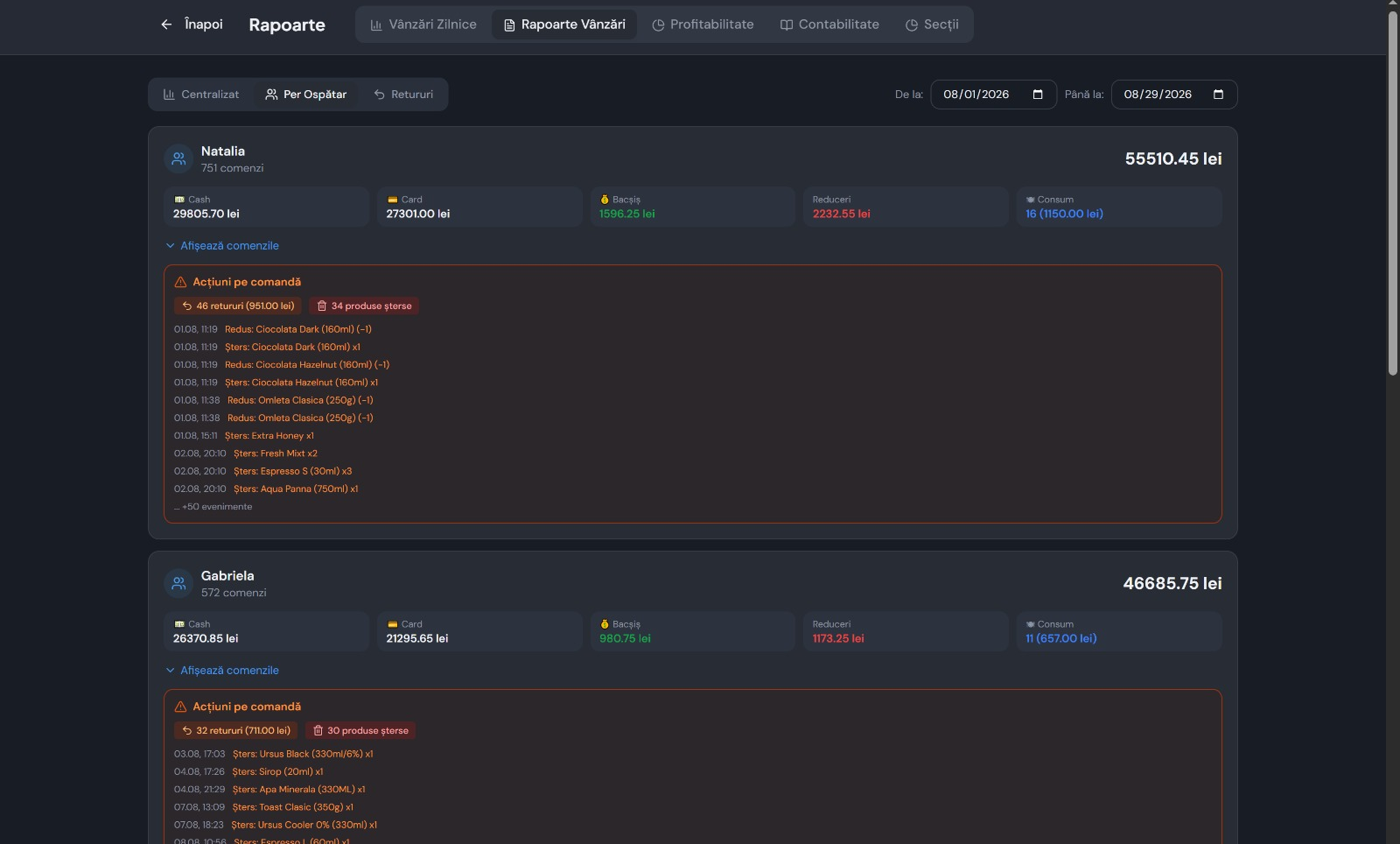This screenshot has height=844, width=1400.
Task: Click Gabriela's Reduceri value 1173.25 lei
Action: pos(838,638)
